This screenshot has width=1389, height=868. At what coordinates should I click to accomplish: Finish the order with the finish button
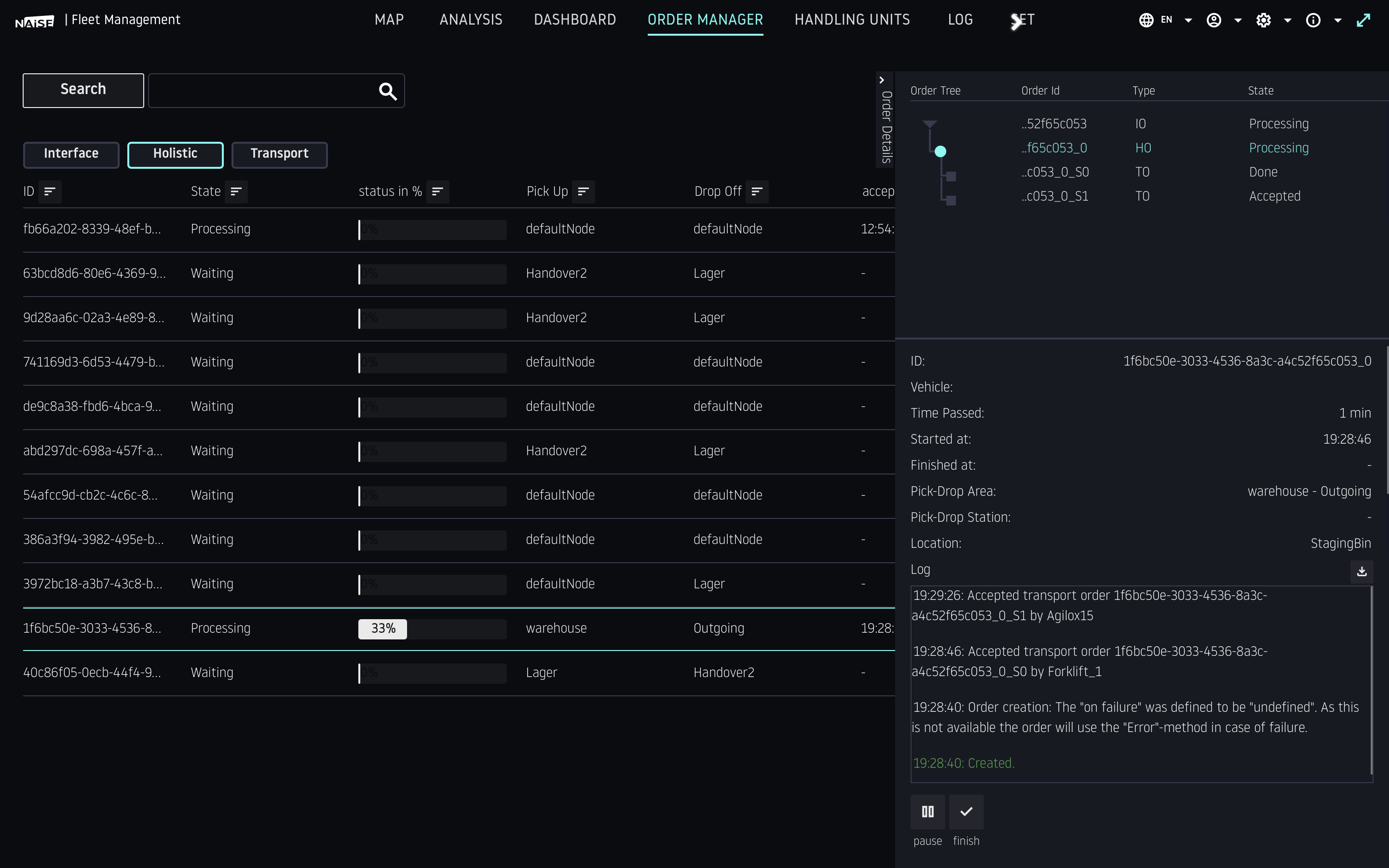(x=966, y=812)
